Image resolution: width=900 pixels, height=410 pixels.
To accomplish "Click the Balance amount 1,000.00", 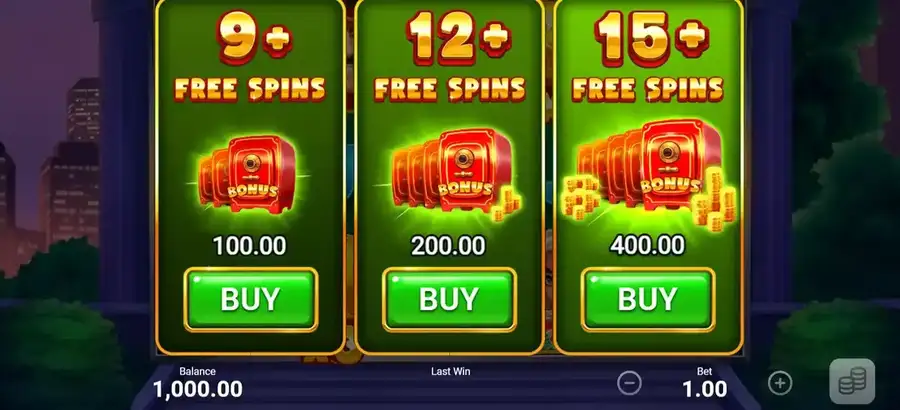I will point(197,389).
